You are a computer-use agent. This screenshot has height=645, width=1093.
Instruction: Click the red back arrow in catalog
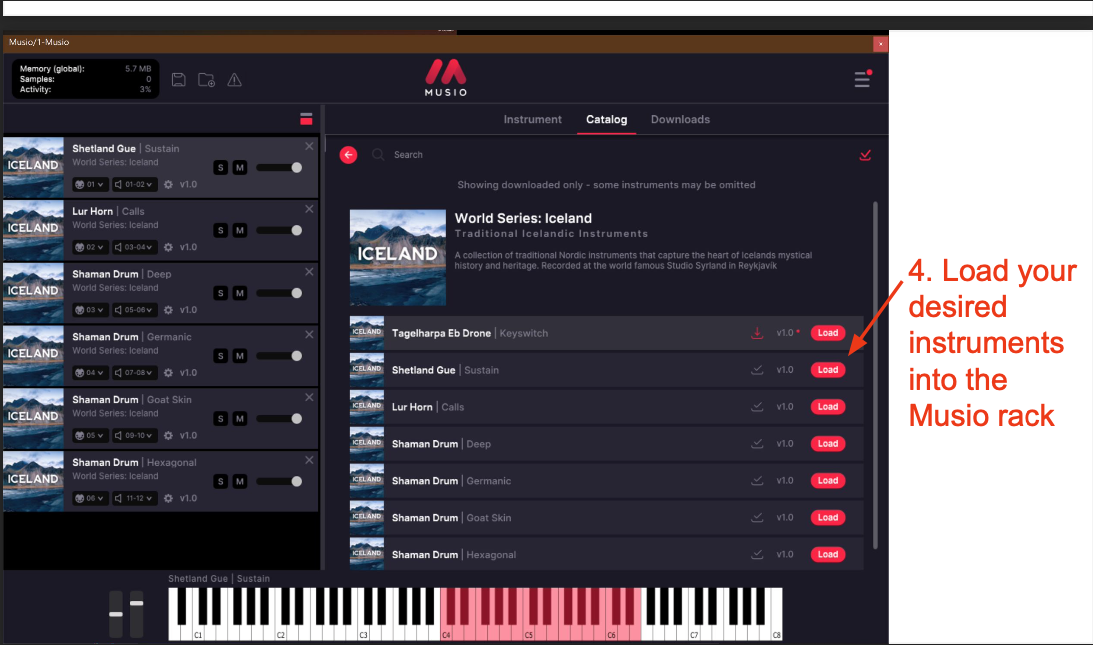349,155
